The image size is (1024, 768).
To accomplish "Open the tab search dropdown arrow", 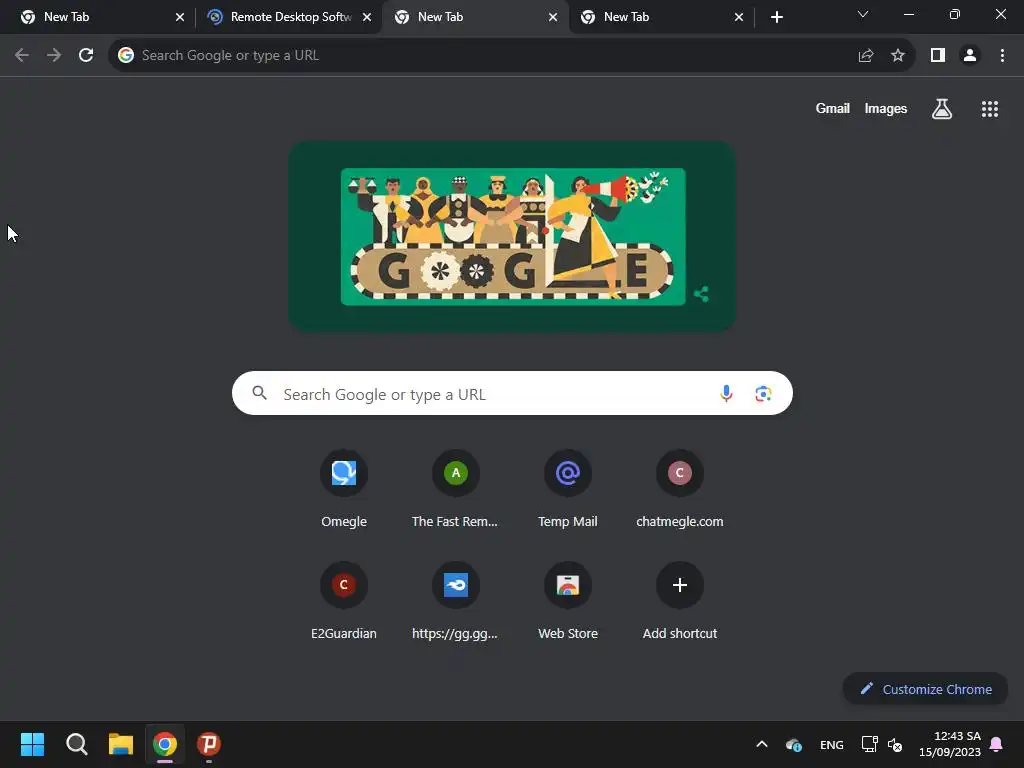I will point(863,14).
